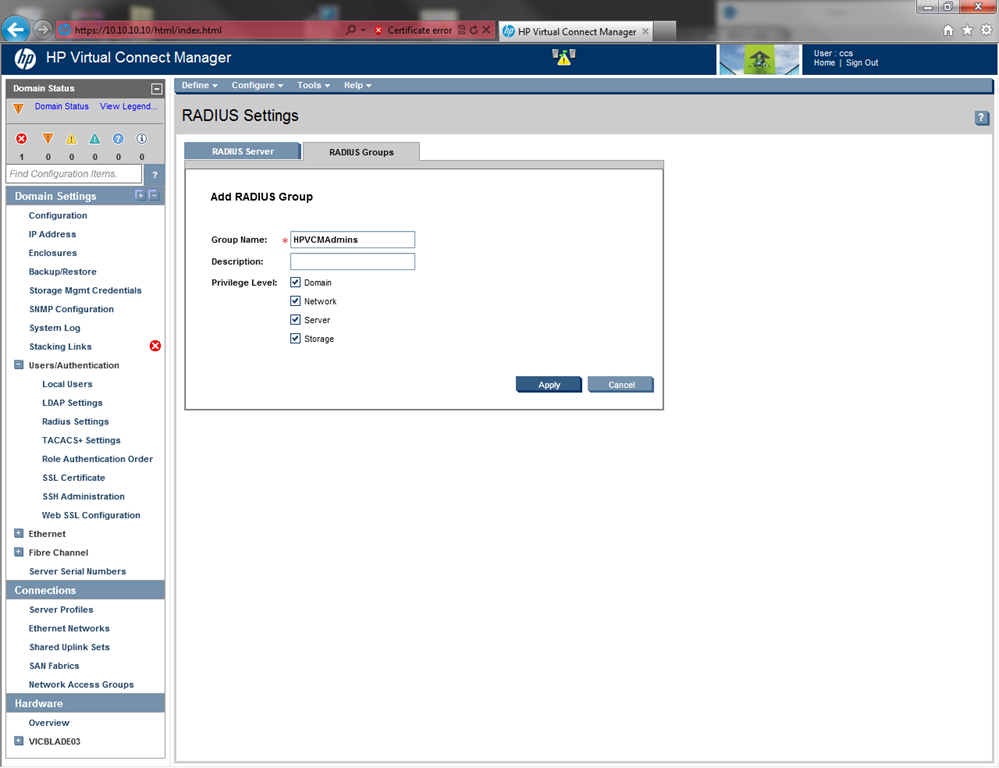Screen dimensions: 999x768
Task: Open the Tools dropdown menu
Action: pyautogui.click(x=313, y=85)
